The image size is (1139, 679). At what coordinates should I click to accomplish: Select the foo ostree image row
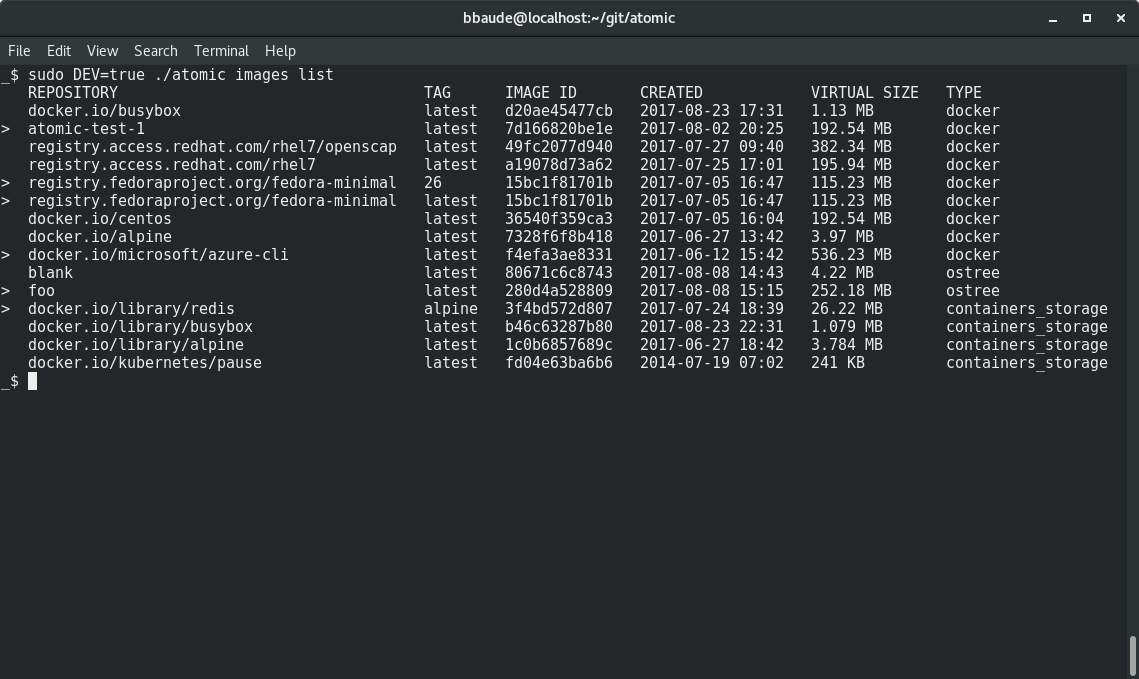point(40,290)
